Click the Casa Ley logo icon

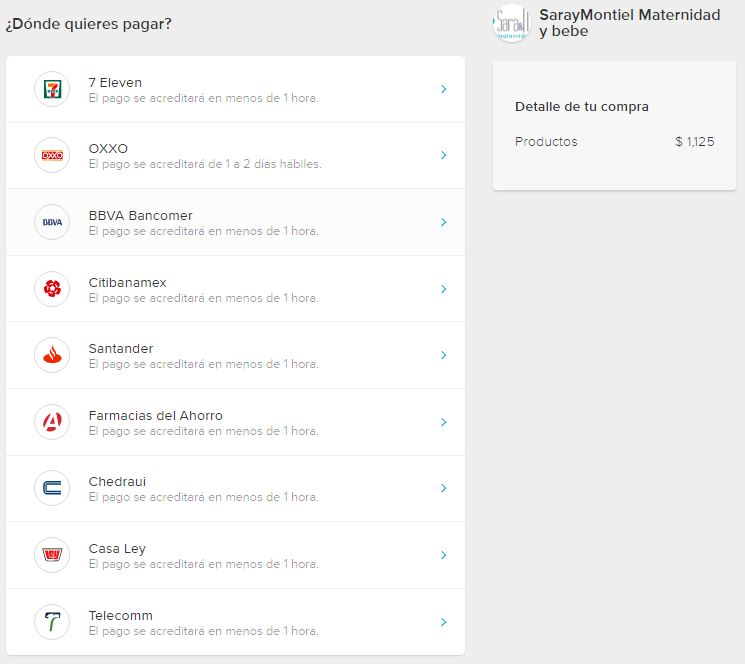click(52, 555)
